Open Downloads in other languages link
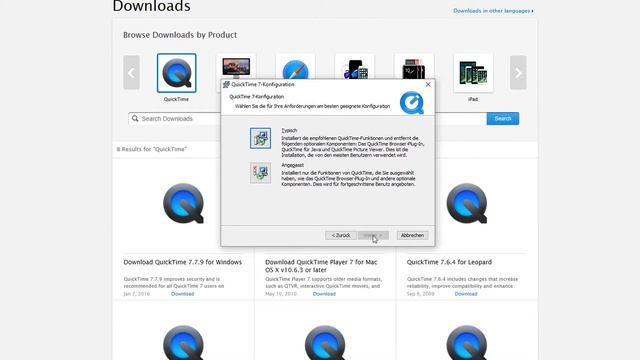Viewport: 640px width, 360px height. (x=493, y=11)
